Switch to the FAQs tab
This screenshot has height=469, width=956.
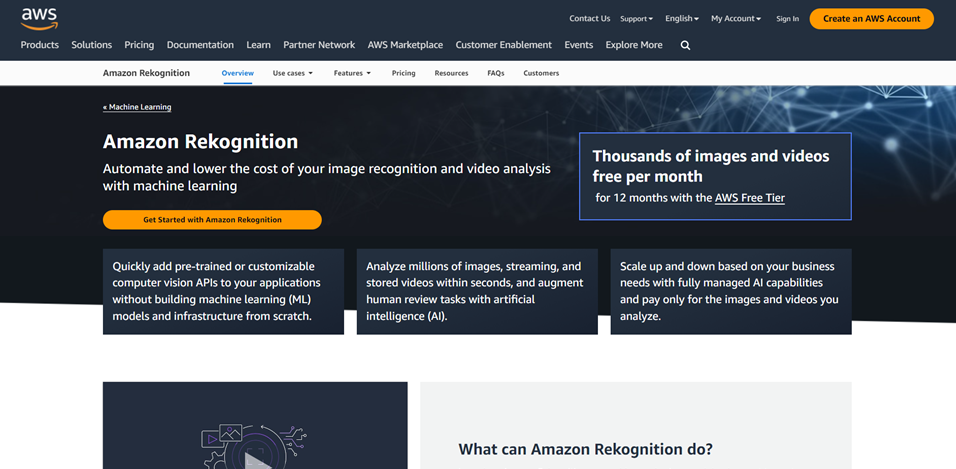[496, 73]
